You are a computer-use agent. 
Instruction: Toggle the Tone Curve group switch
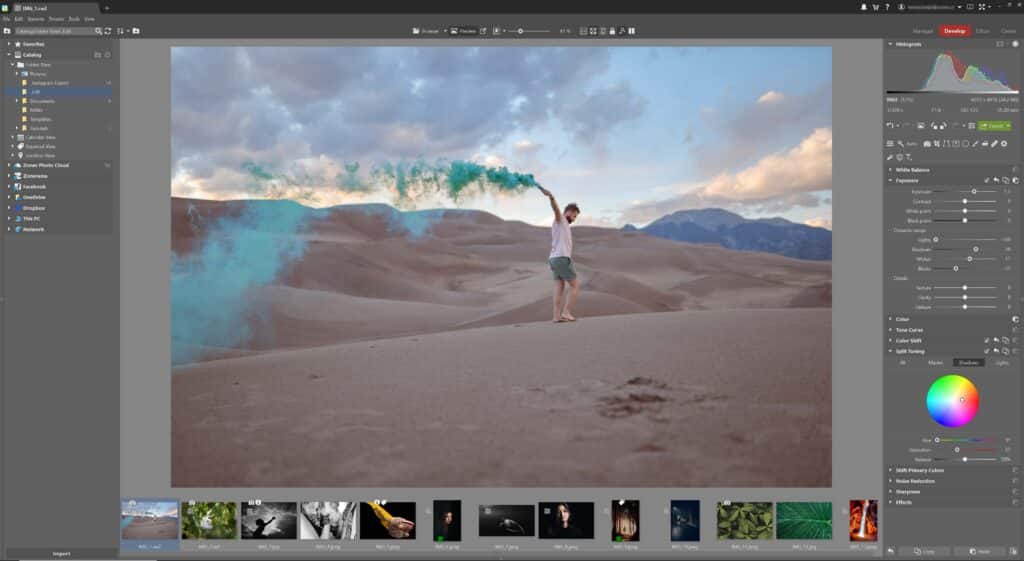pyautogui.click(x=1016, y=330)
